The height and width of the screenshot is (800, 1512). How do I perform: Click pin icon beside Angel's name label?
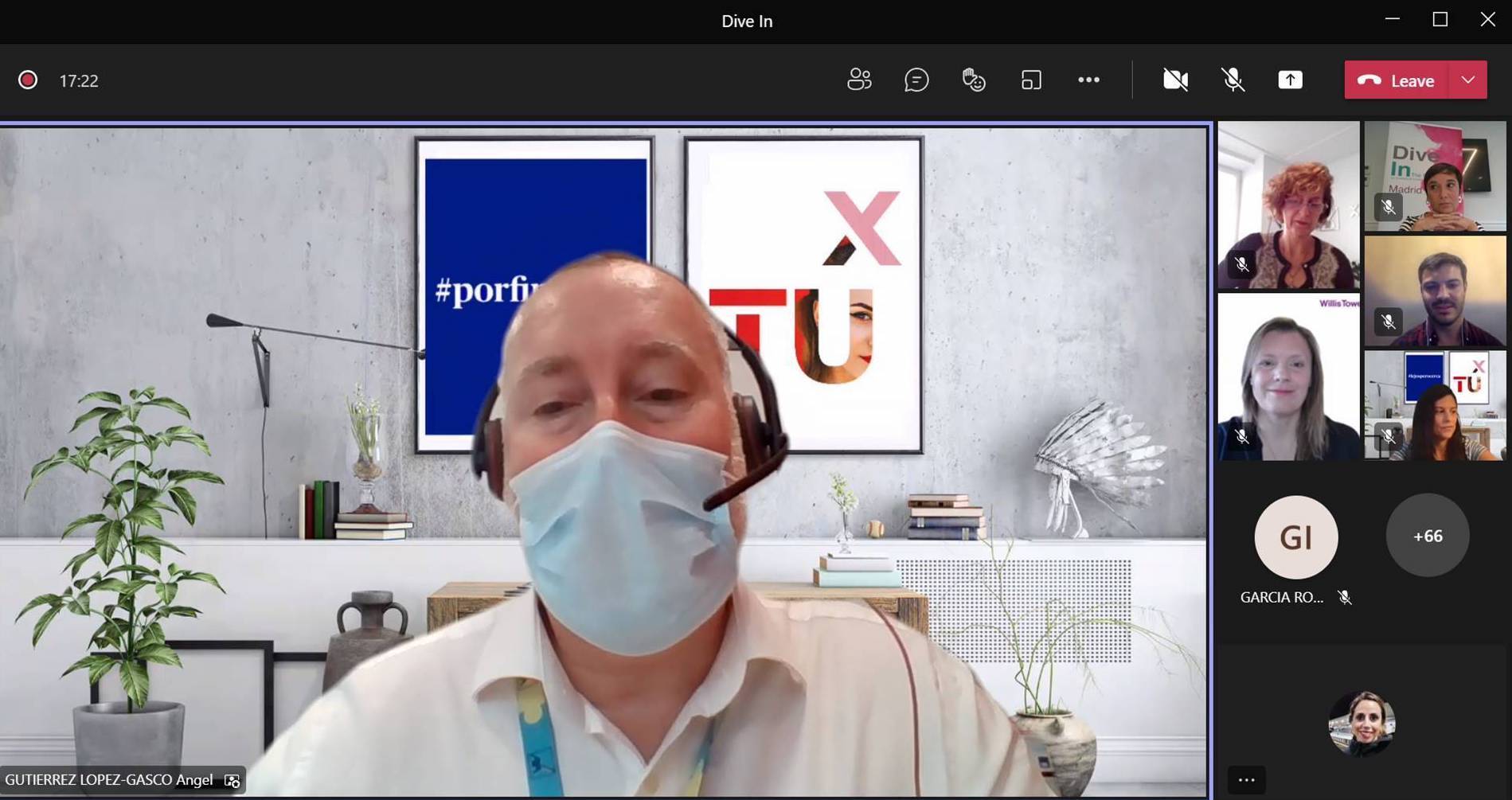pos(232,780)
